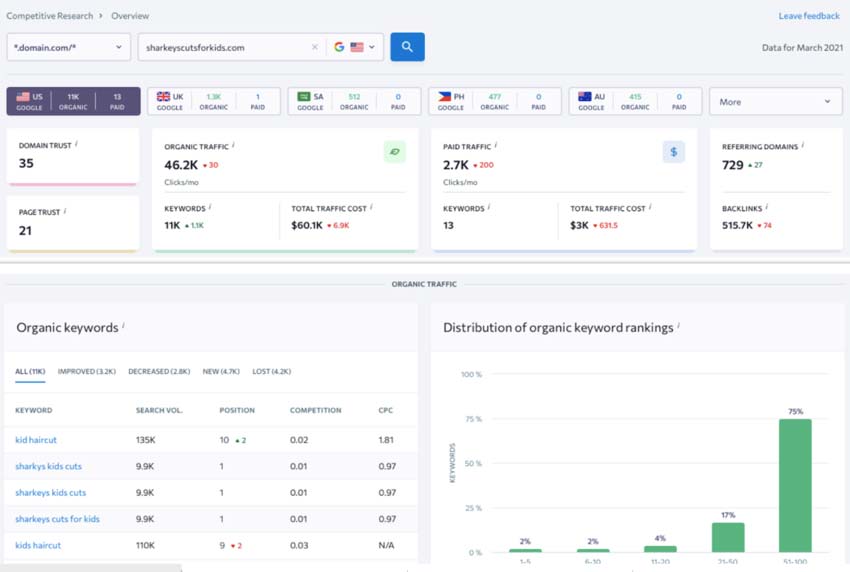The image size is (850, 572).
Task: Click the 2.7K paid traffic value
Action: pyautogui.click(x=455, y=165)
